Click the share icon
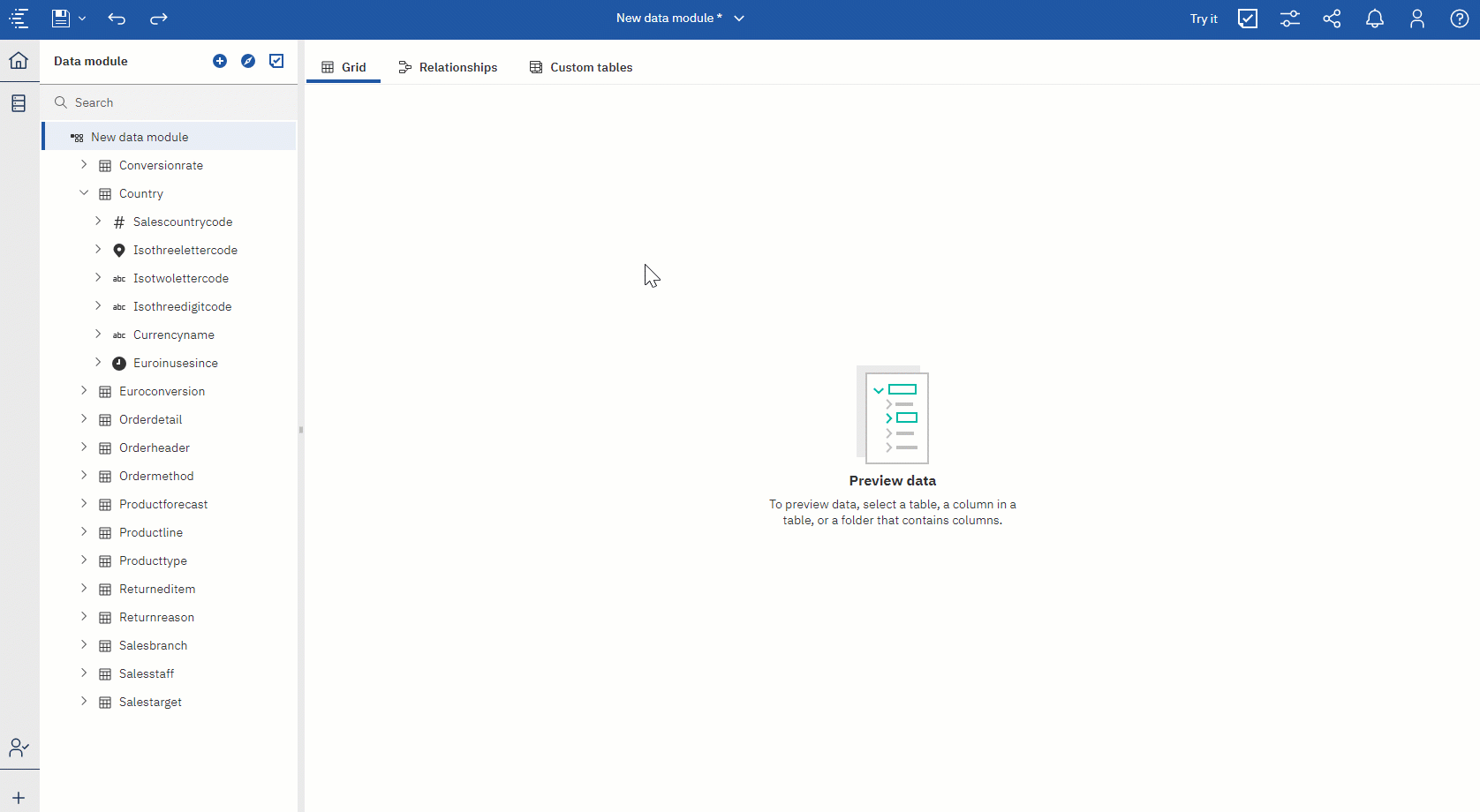Viewport: 1480px width, 812px height. (1333, 19)
